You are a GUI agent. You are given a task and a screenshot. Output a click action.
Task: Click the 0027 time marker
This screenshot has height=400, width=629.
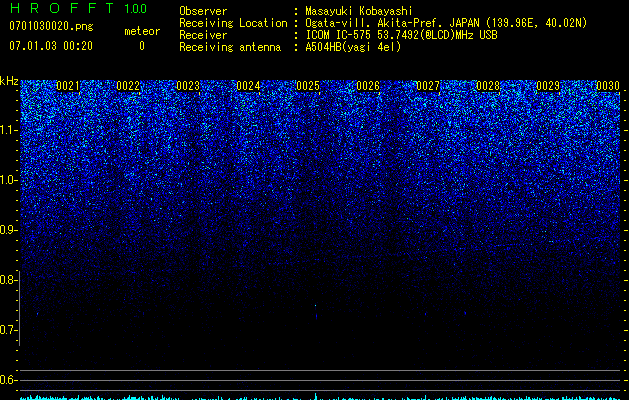click(x=428, y=86)
